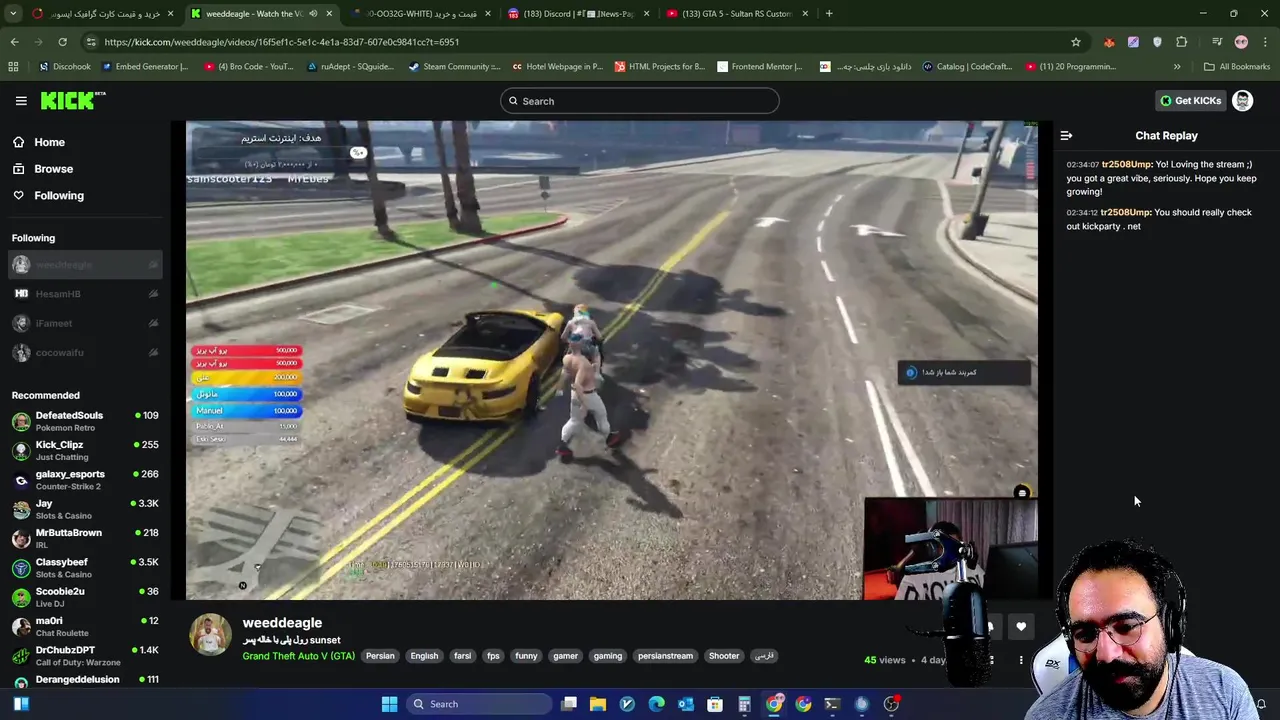This screenshot has height=720, width=1280.
Task: Select the gaming tag
Action: pos(607,656)
